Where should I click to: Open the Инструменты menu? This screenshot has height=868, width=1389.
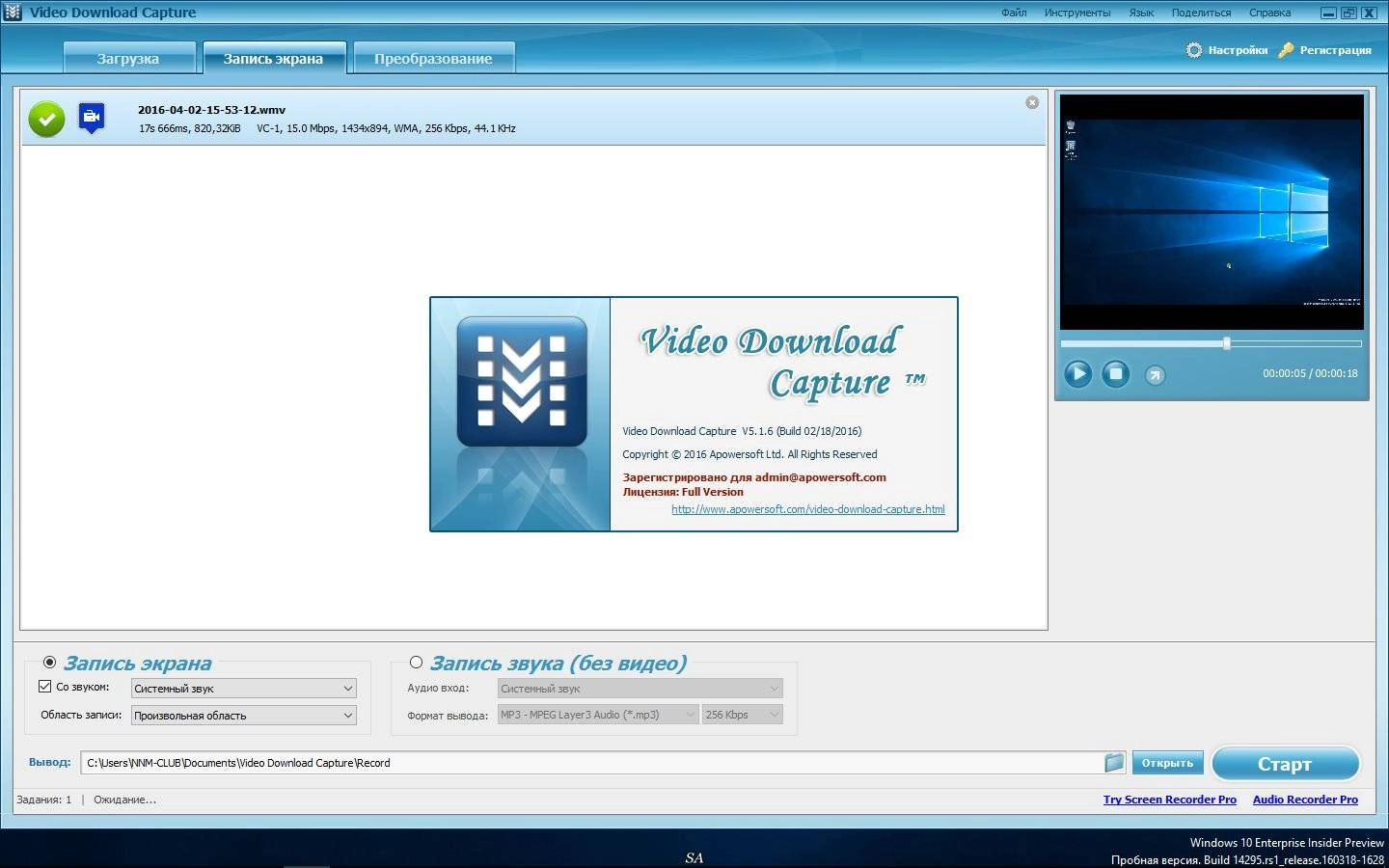tap(1077, 13)
